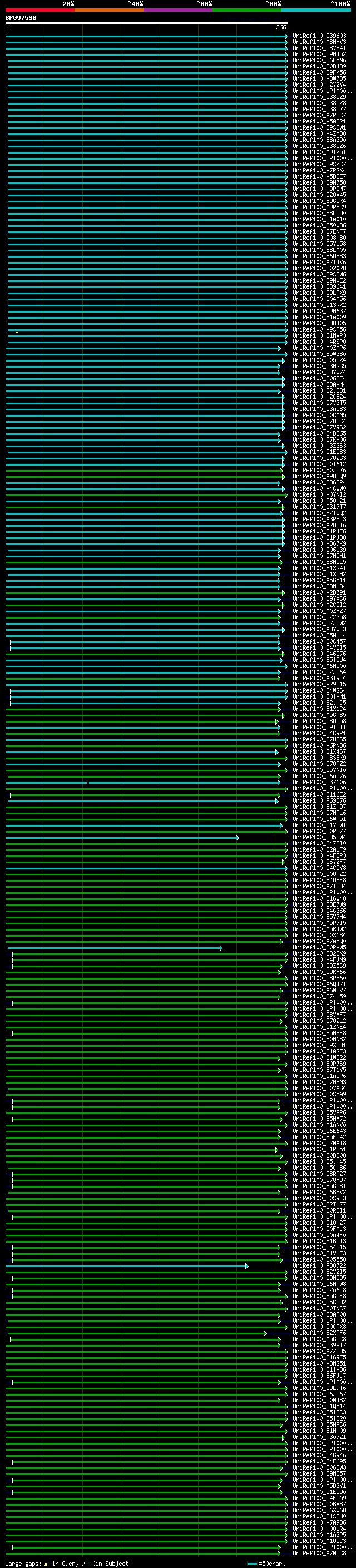Select hit label UniRef100_B5W3B0

click(x=319, y=354)
